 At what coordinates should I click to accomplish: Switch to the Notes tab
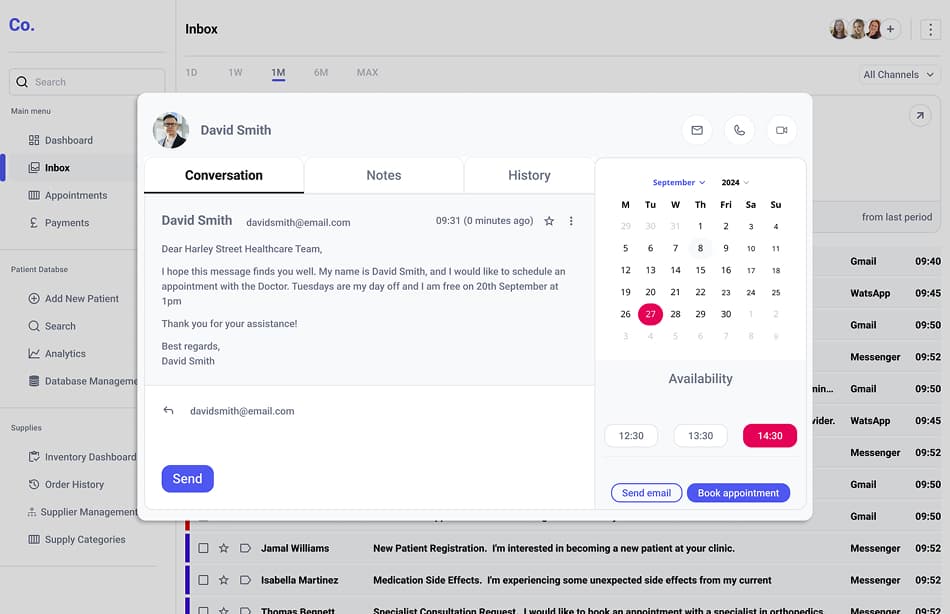(384, 175)
